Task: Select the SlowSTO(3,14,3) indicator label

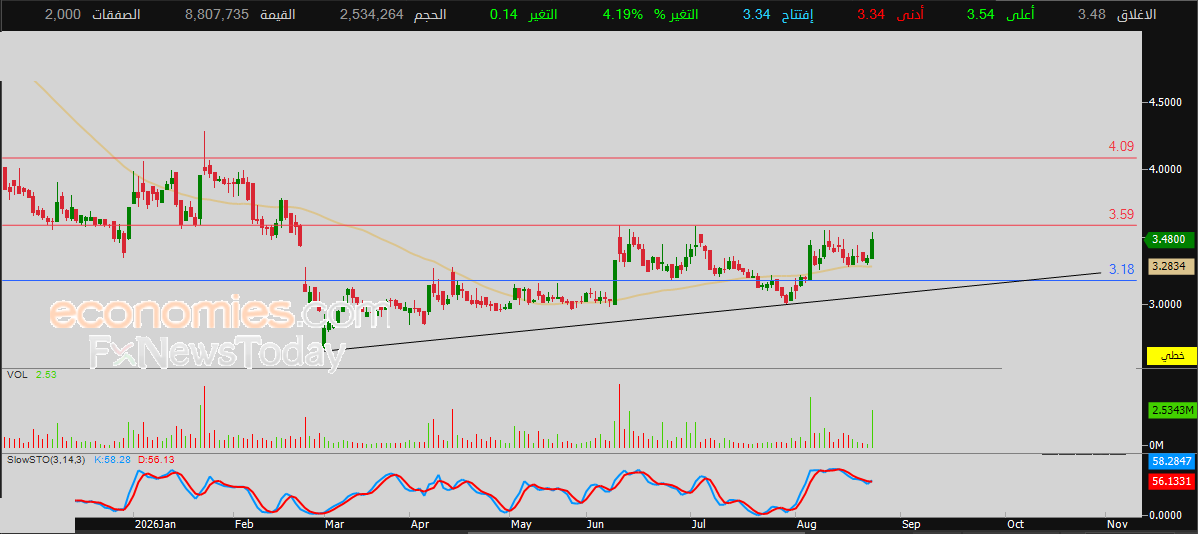Action: pos(47,459)
